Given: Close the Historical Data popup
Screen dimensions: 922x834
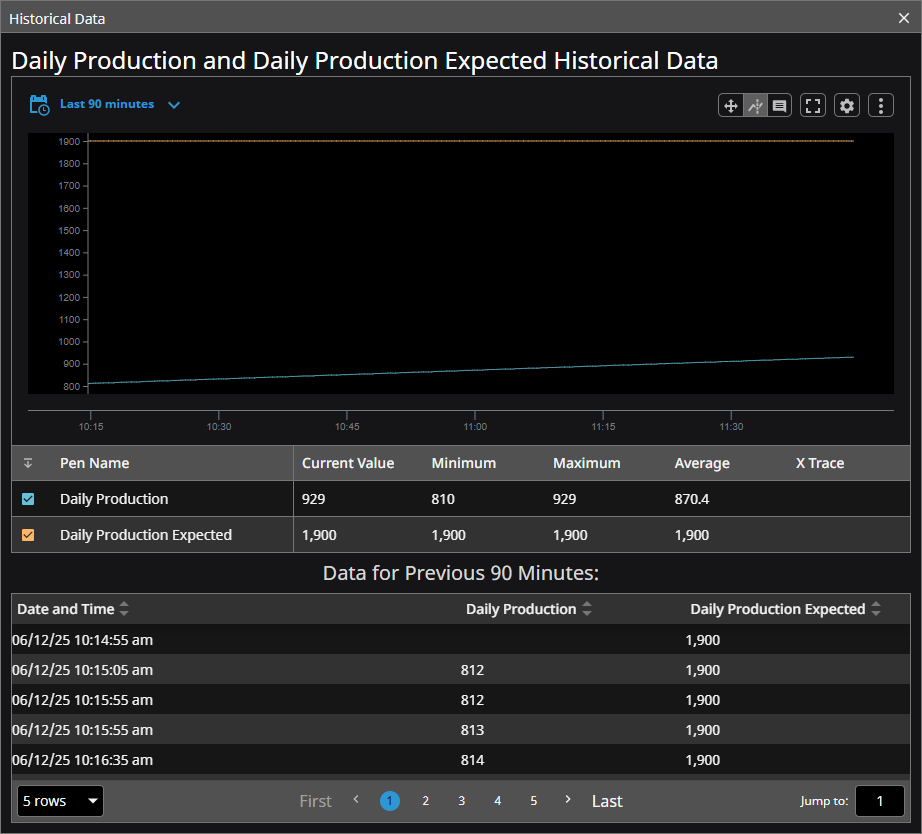Looking at the screenshot, I should pyautogui.click(x=904, y=18).
